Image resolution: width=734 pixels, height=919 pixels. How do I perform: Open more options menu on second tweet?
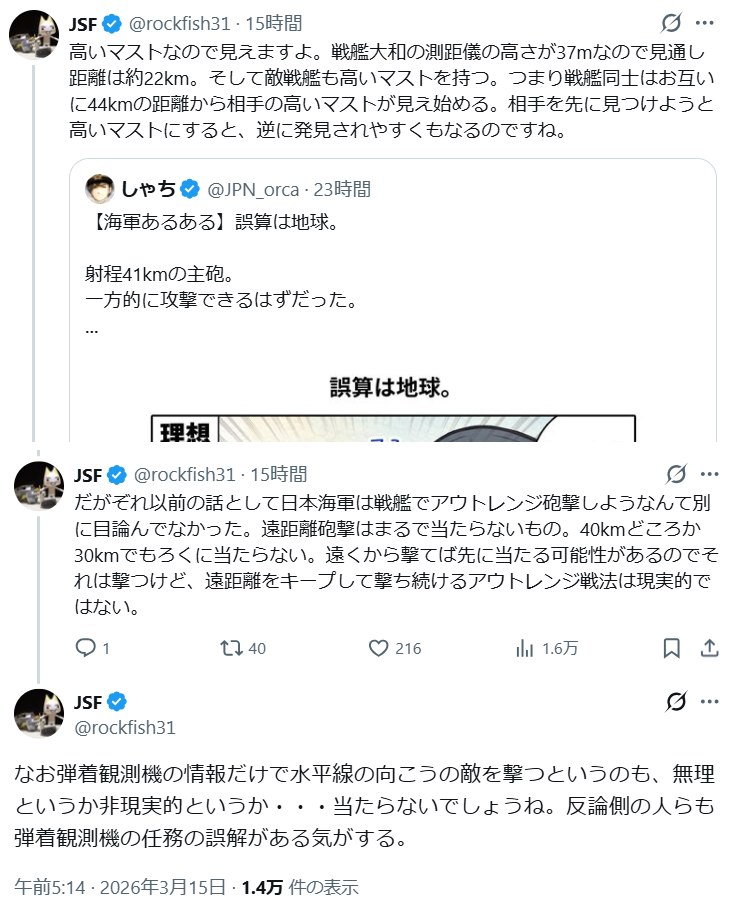[708, 474]
